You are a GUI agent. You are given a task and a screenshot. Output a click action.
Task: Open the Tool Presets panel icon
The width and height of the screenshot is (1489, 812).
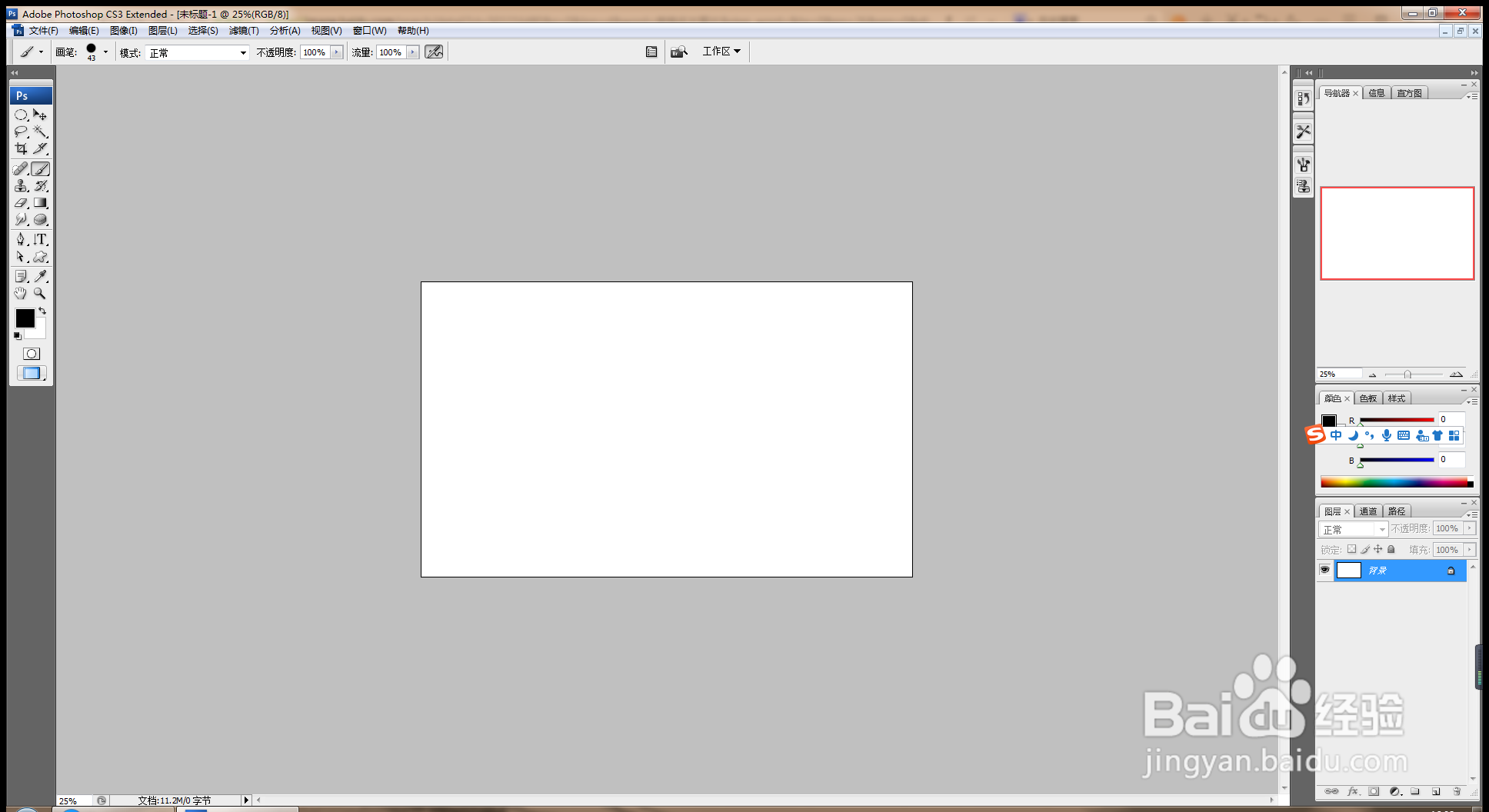coord(1303,131)
